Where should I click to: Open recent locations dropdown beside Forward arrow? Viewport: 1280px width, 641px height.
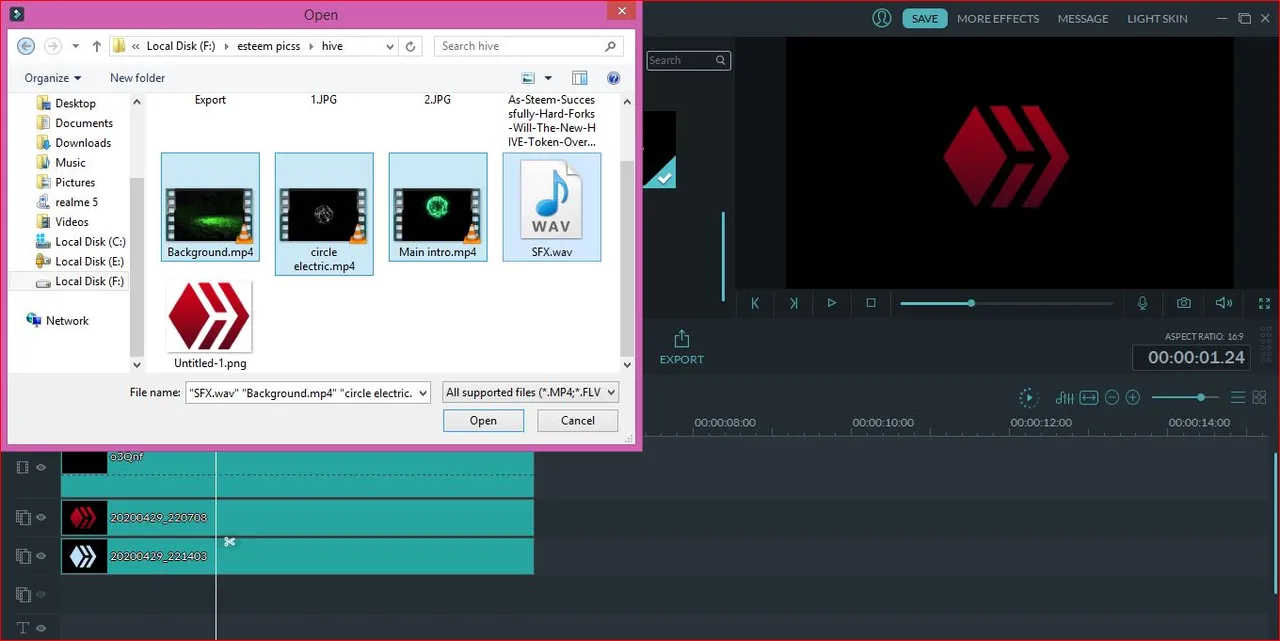click(x=75, y=46)
